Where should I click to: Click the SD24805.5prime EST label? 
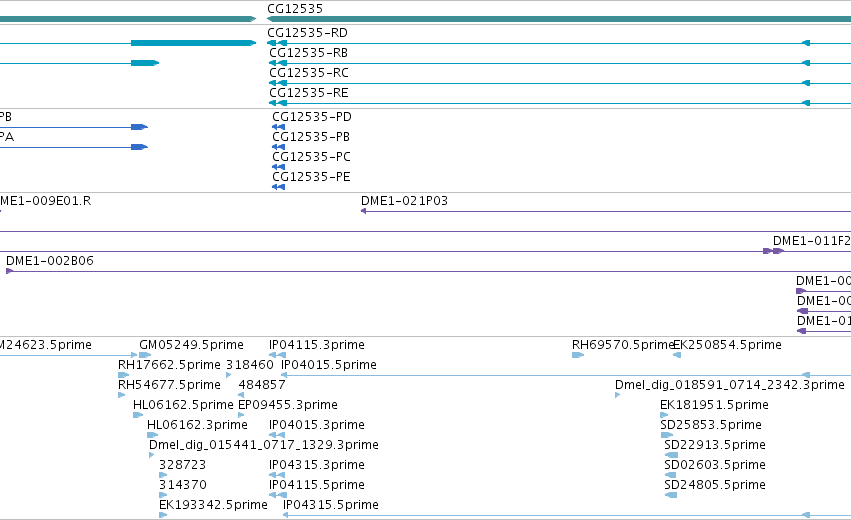[715, 485]
